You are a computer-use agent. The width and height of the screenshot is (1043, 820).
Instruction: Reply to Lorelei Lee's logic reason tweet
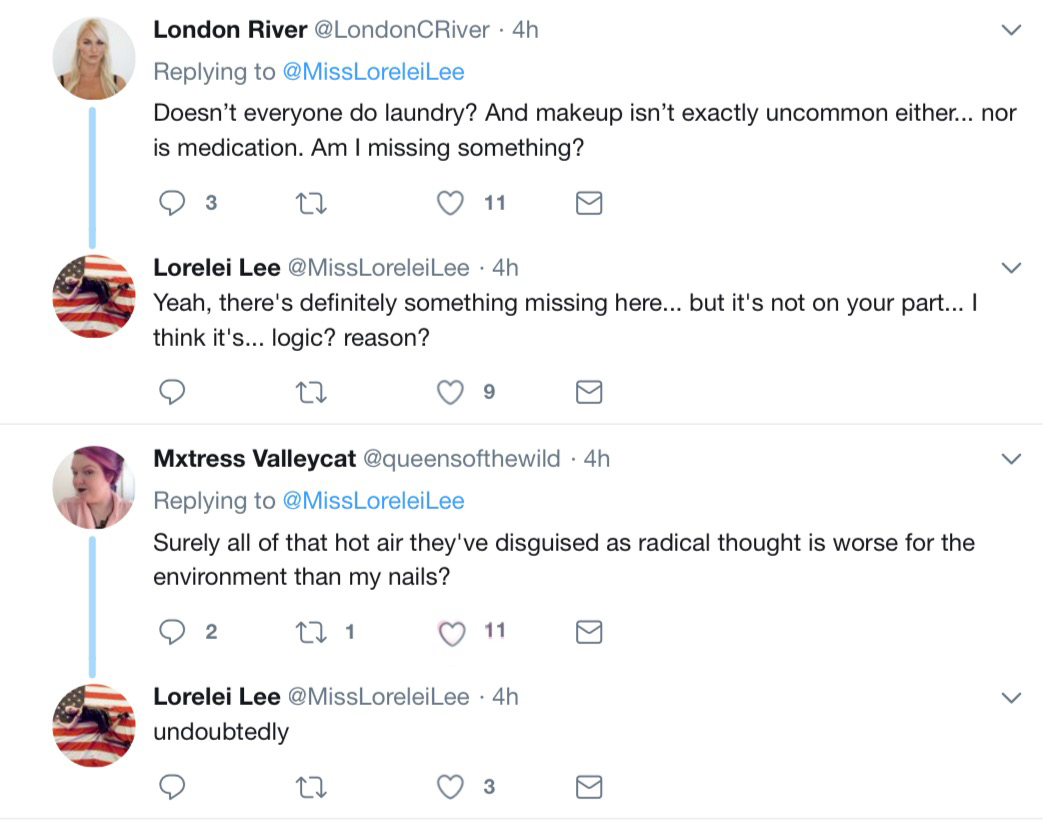172,392
